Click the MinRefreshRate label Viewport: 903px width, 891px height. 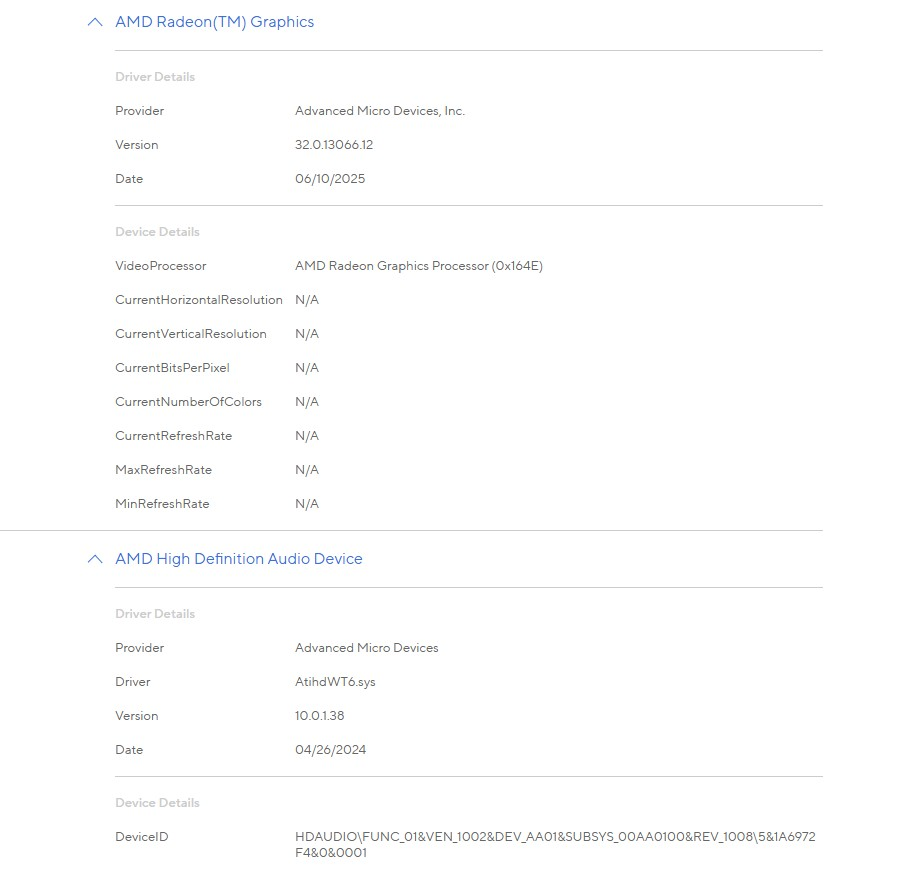click(x=162, y=503)
